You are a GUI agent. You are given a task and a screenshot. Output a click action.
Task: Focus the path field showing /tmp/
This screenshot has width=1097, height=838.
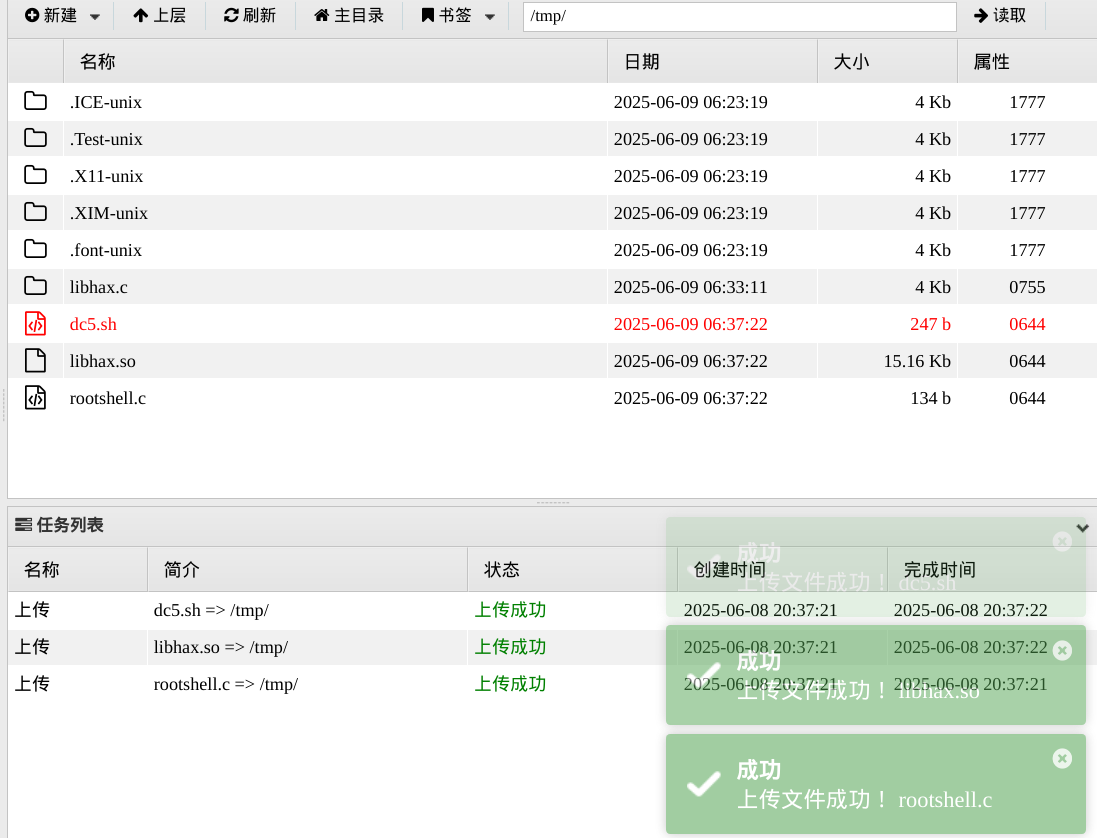tap(739, 17)
